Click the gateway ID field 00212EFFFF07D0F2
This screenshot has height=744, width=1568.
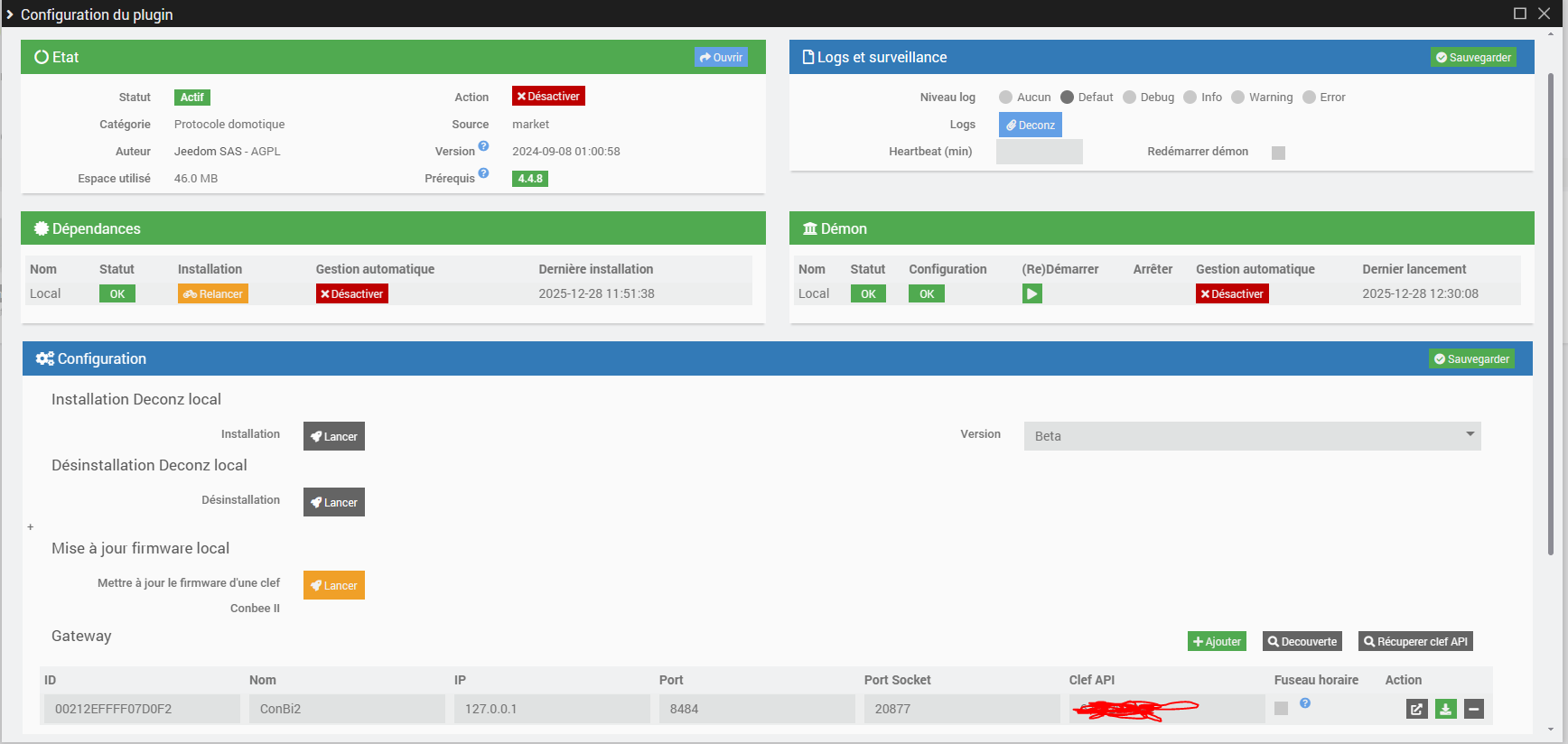click(141, 709)
